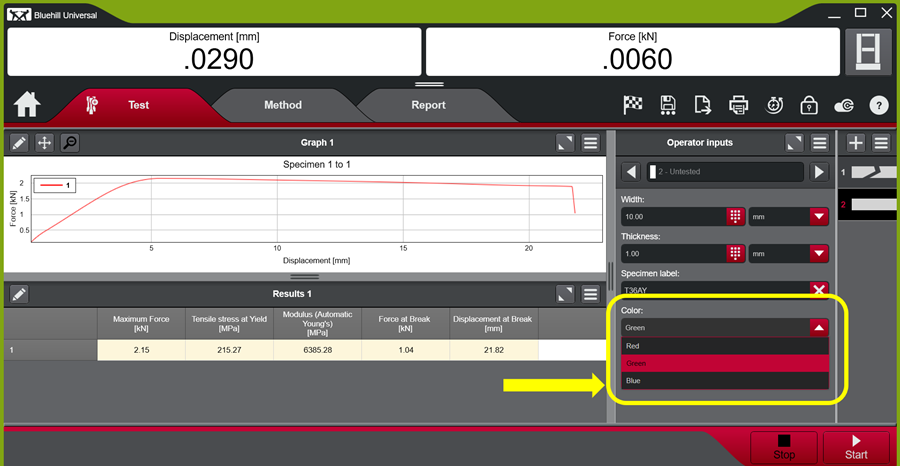Click the save icon in top toolbar

tap(668, 105)
